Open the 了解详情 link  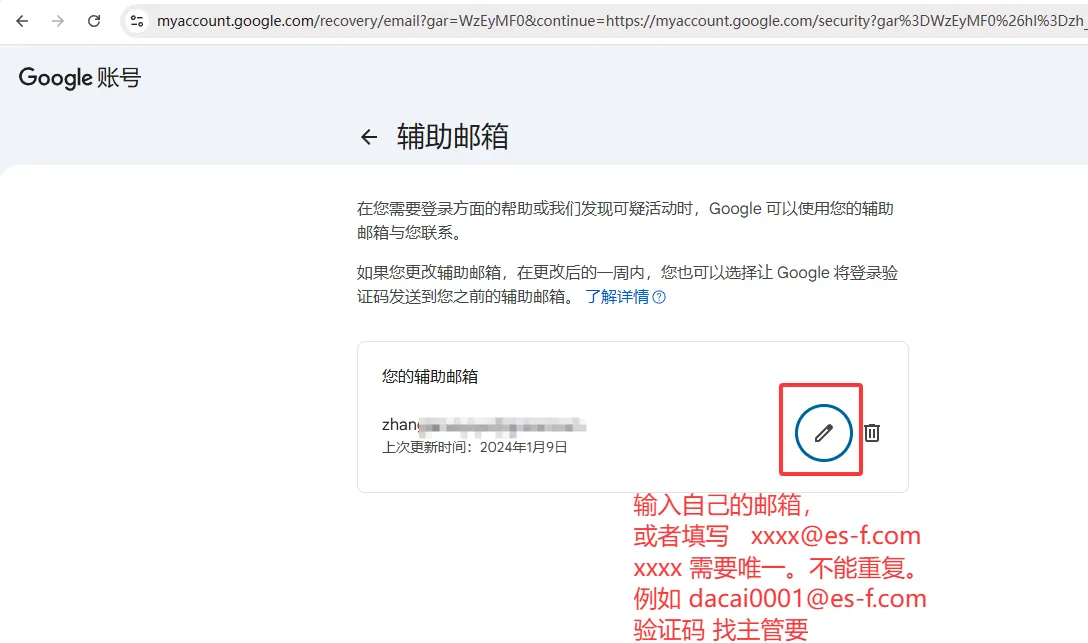point(618,297)
